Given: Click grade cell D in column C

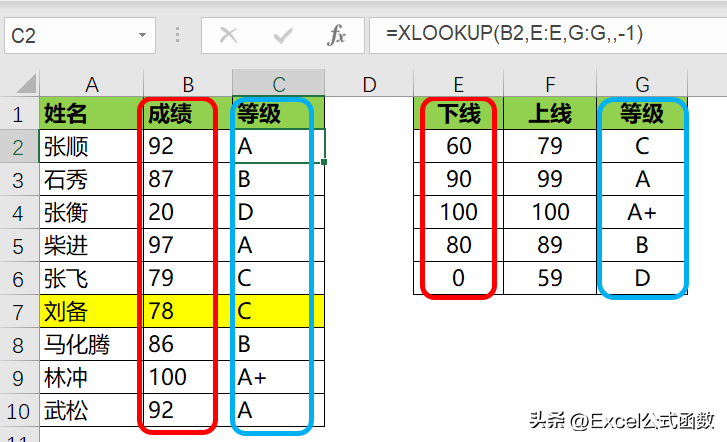Looking at the screenshot, I should point(278,212).
